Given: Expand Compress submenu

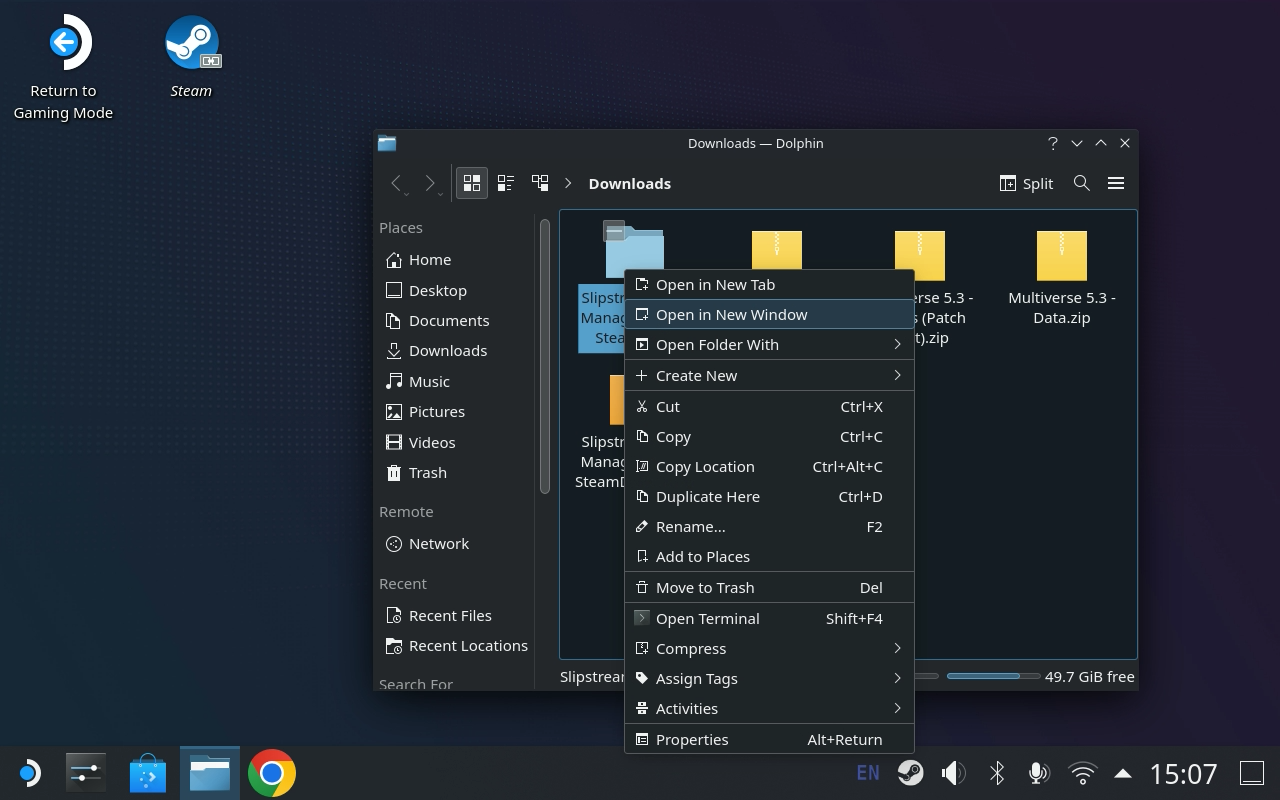Looking at the screenshot, I should point(769,648).
